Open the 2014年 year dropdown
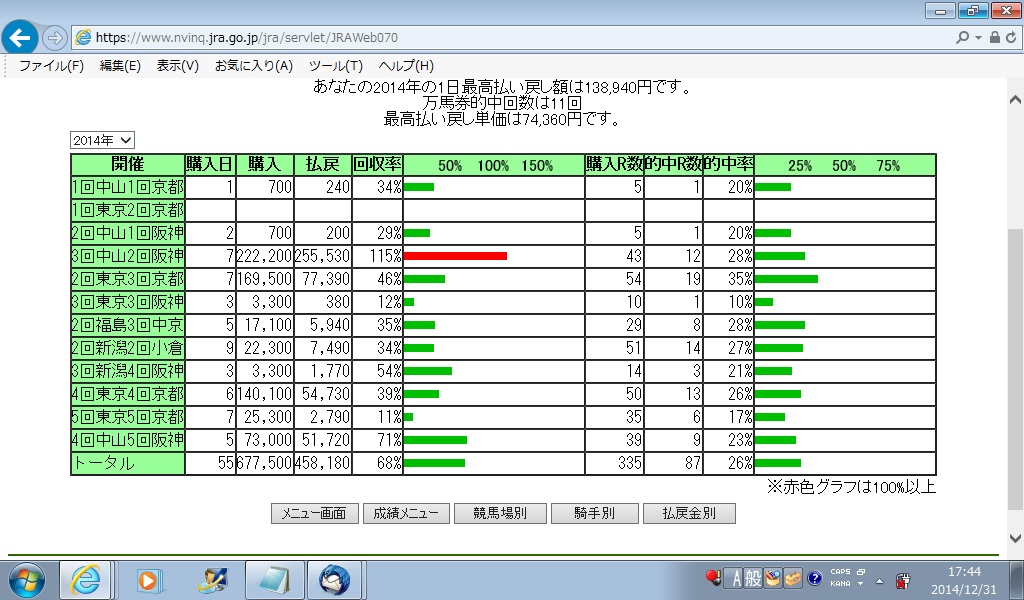 point(102,141)
